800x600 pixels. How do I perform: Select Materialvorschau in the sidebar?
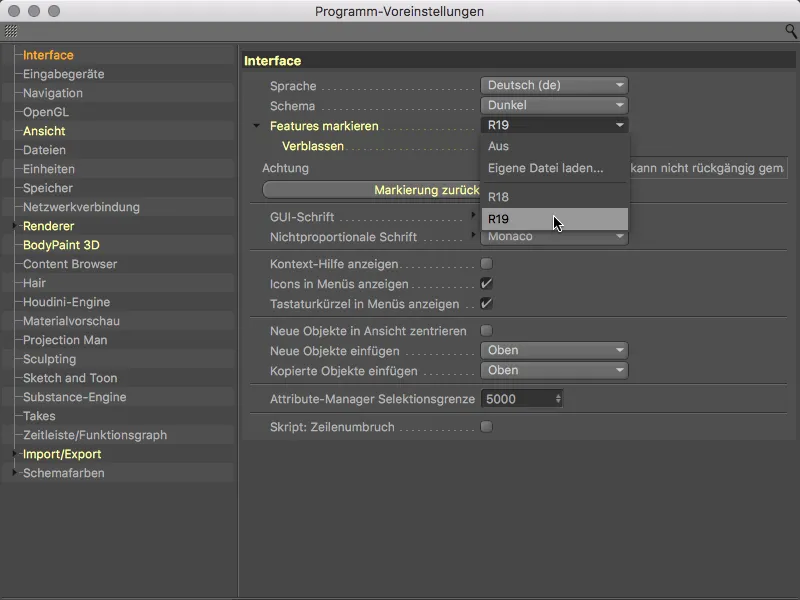71,321
